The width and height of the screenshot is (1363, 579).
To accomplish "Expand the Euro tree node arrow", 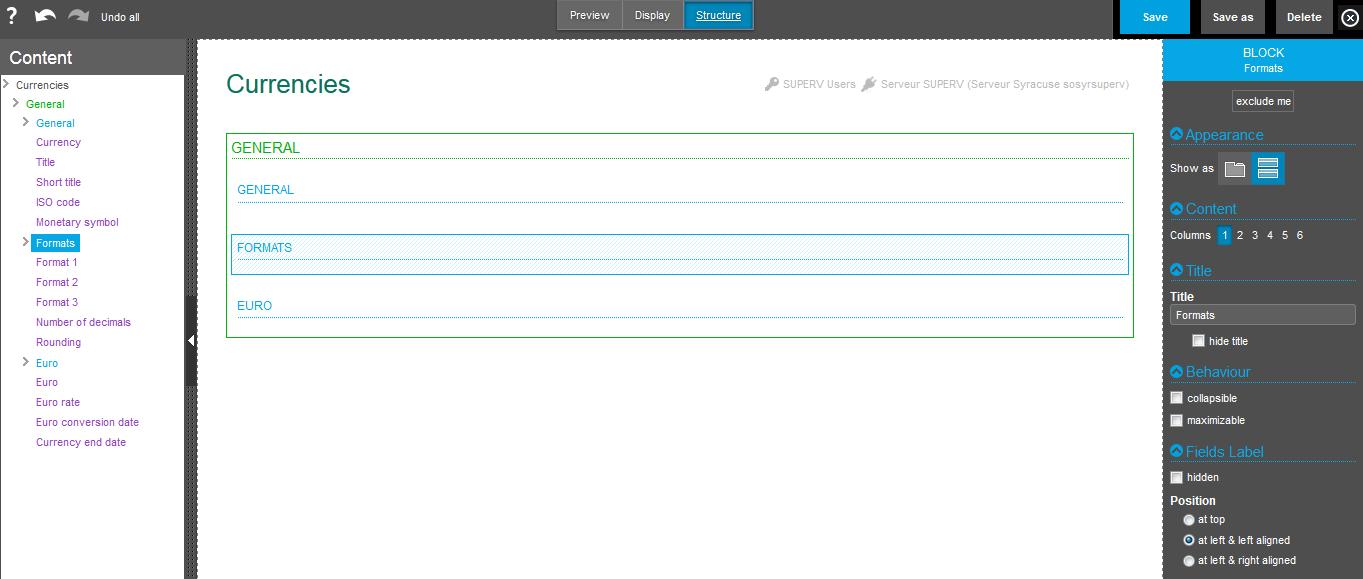I will 26,362.
